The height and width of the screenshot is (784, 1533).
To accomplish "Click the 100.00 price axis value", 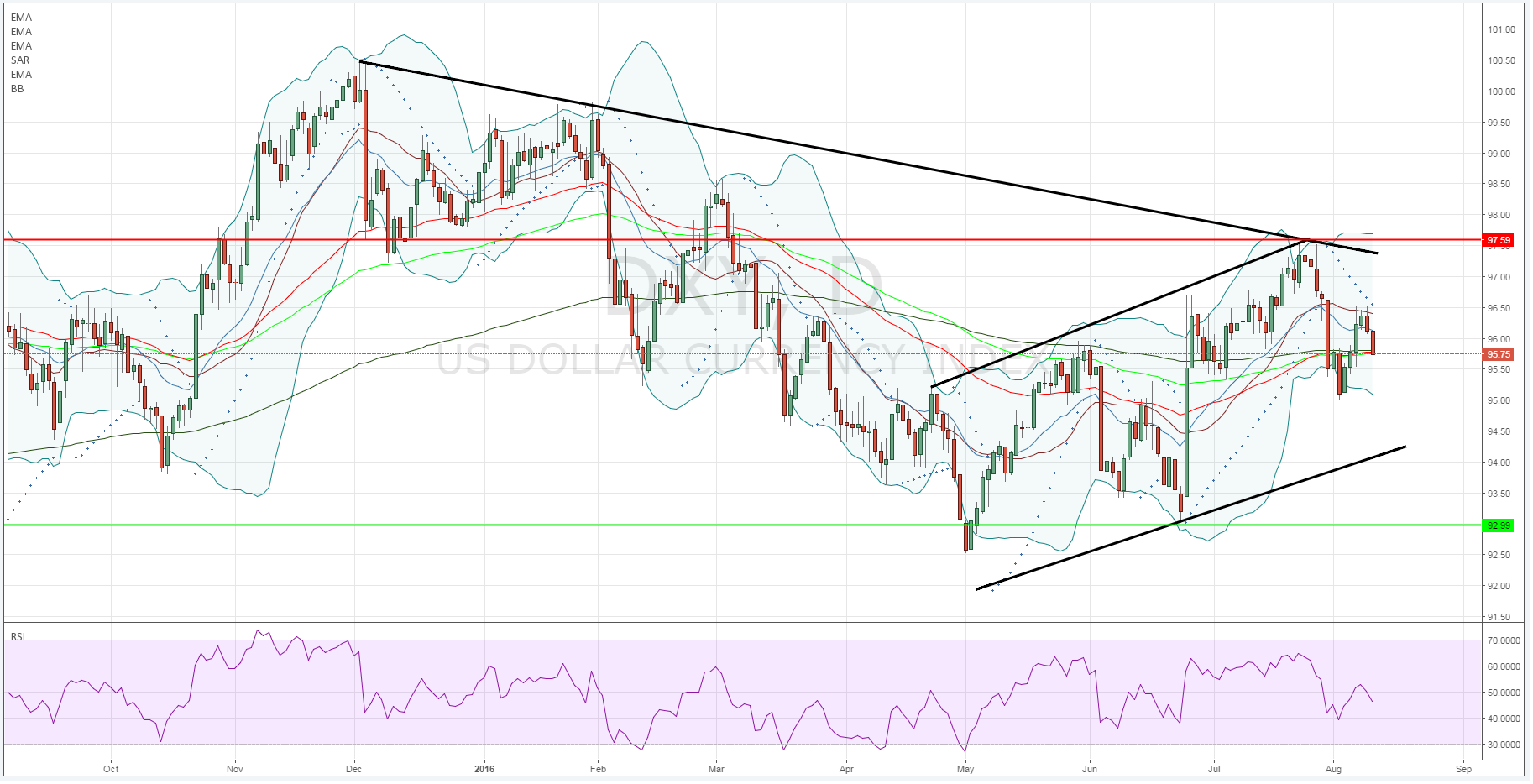I will click(x=1501, y=91).
